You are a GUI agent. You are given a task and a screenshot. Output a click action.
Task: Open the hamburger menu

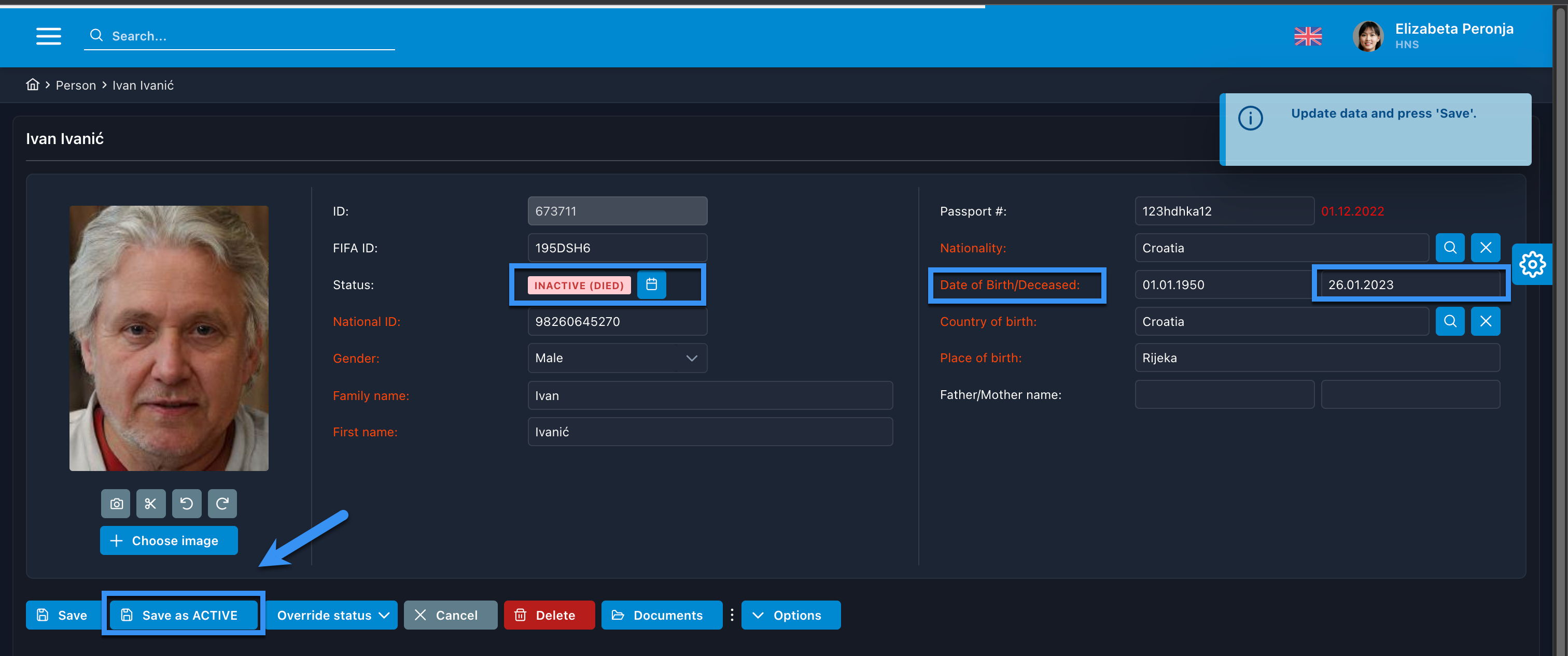click(48, 36)
